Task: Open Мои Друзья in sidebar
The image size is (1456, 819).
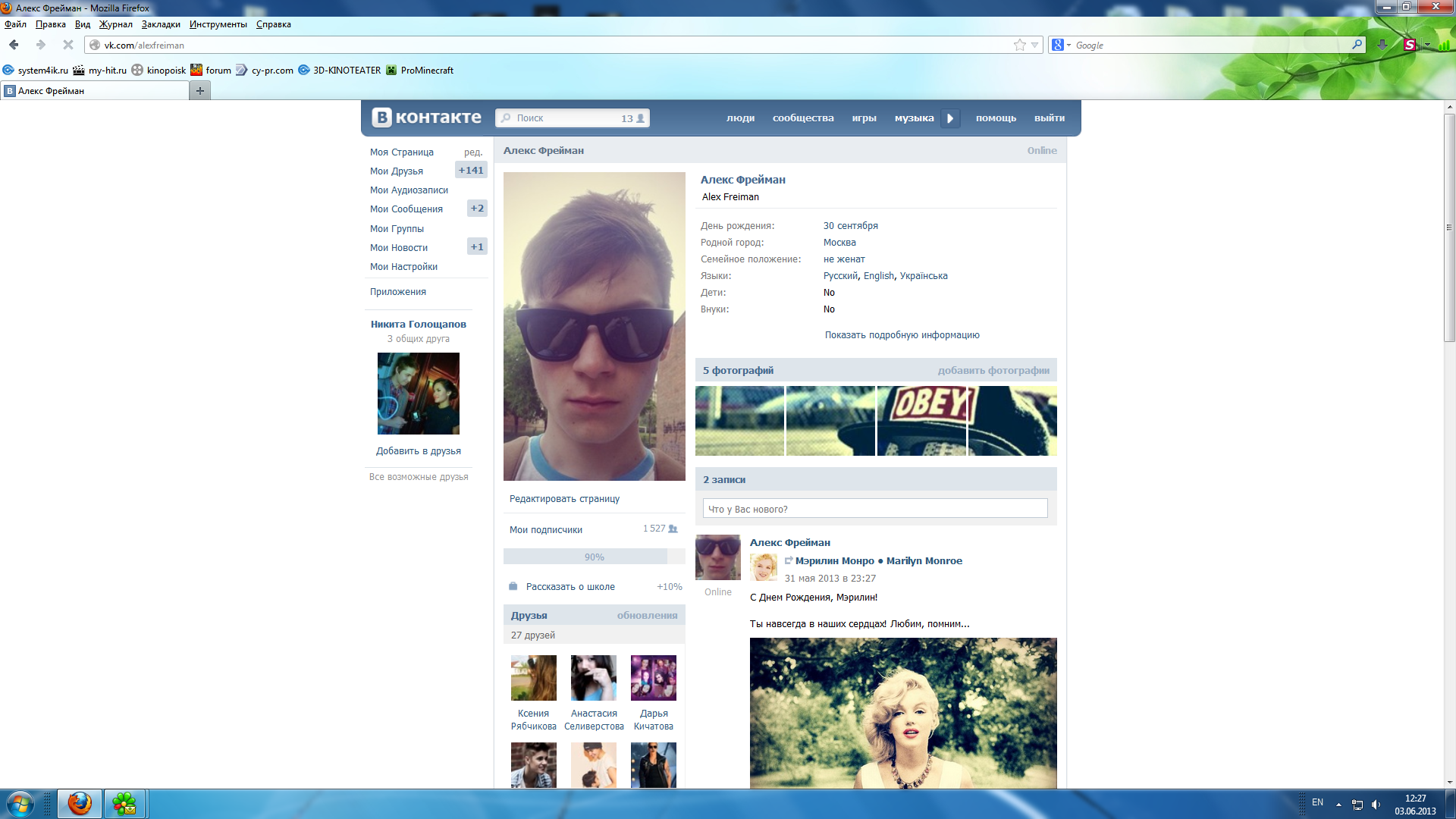Action: coord(397,171)
